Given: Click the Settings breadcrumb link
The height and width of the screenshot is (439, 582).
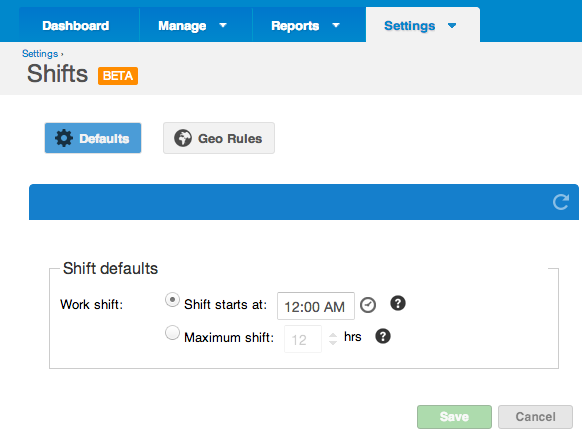Looking at the screenshot, I should pyautogui.click(x=40, y=54).
